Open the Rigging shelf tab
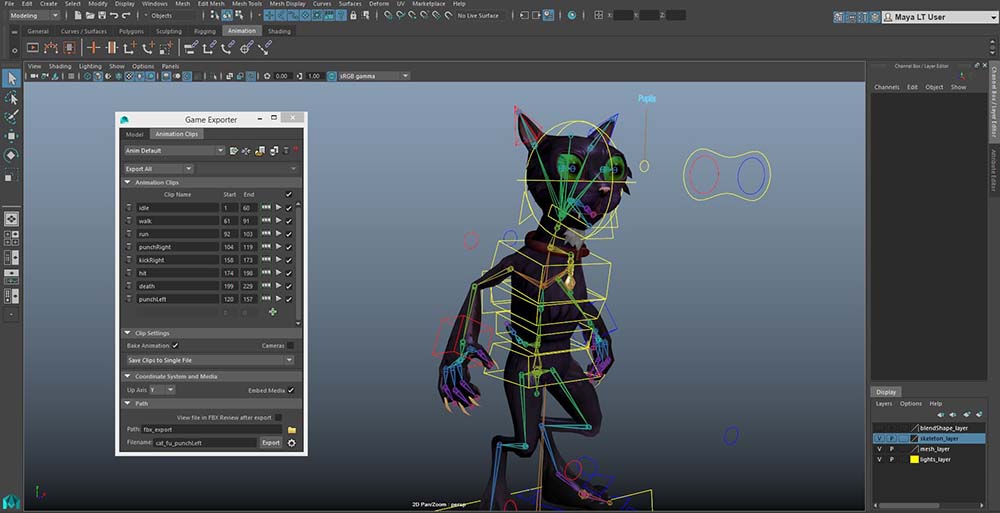Viewport: 1000px width, 513px height. pyautogui.click(x=204, y=31)
